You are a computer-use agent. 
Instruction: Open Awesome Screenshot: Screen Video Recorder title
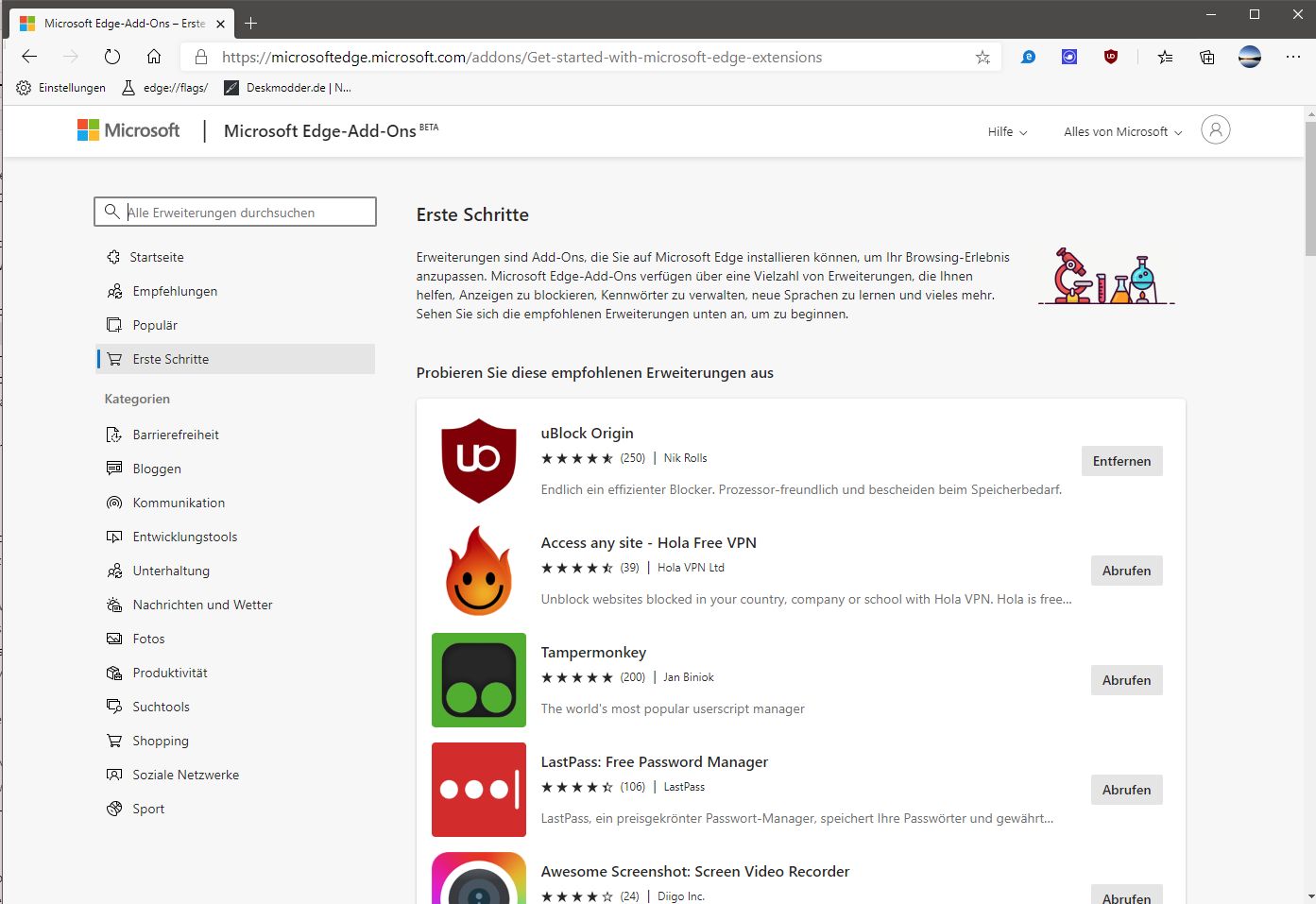pyautogui.click(x=694, y=871)
